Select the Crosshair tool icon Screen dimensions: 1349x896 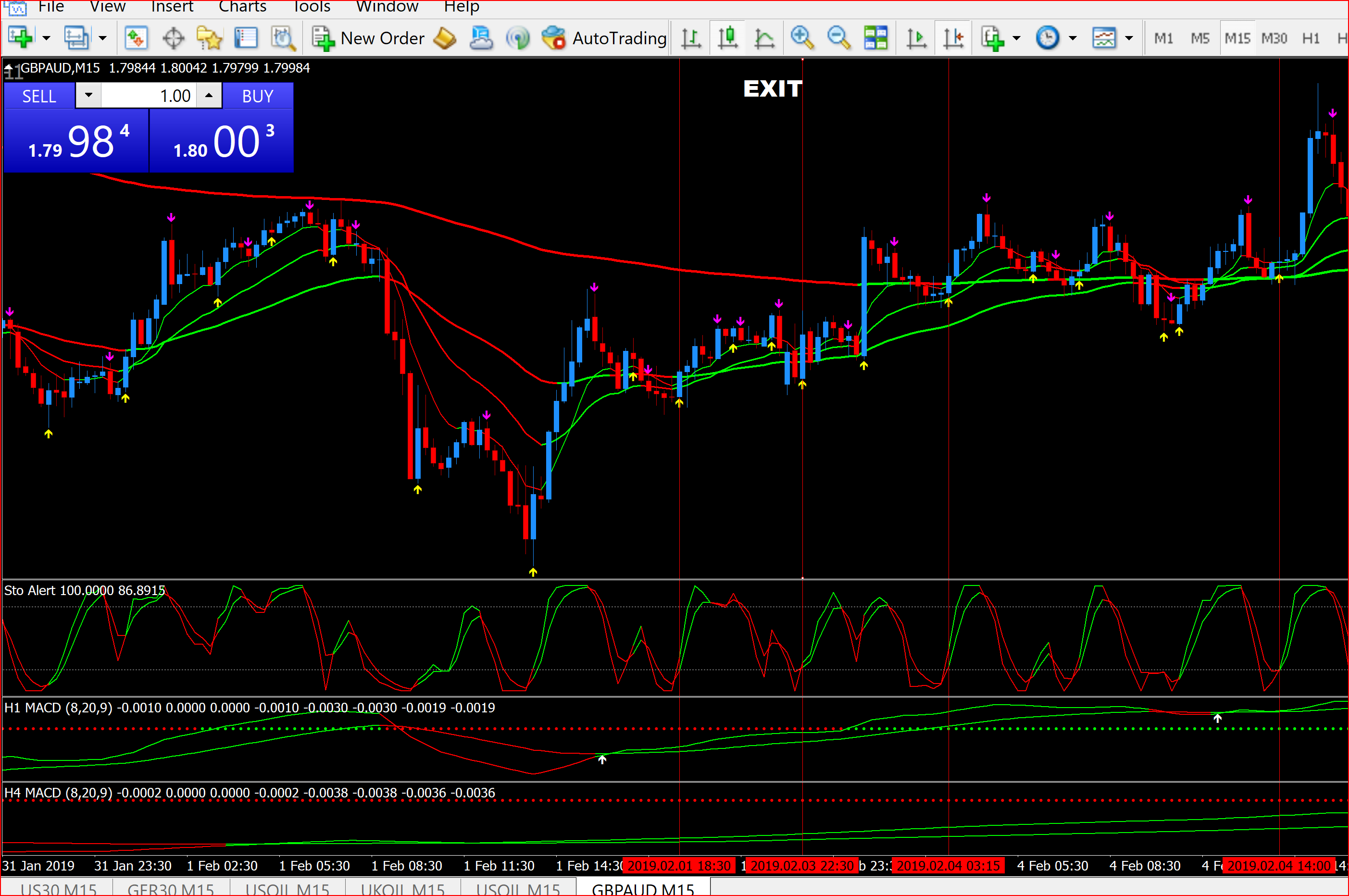point(173,37)
